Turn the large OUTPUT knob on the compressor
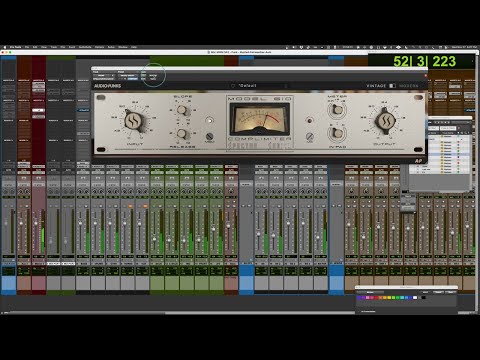The image size is (480, 360). [386, 120]
